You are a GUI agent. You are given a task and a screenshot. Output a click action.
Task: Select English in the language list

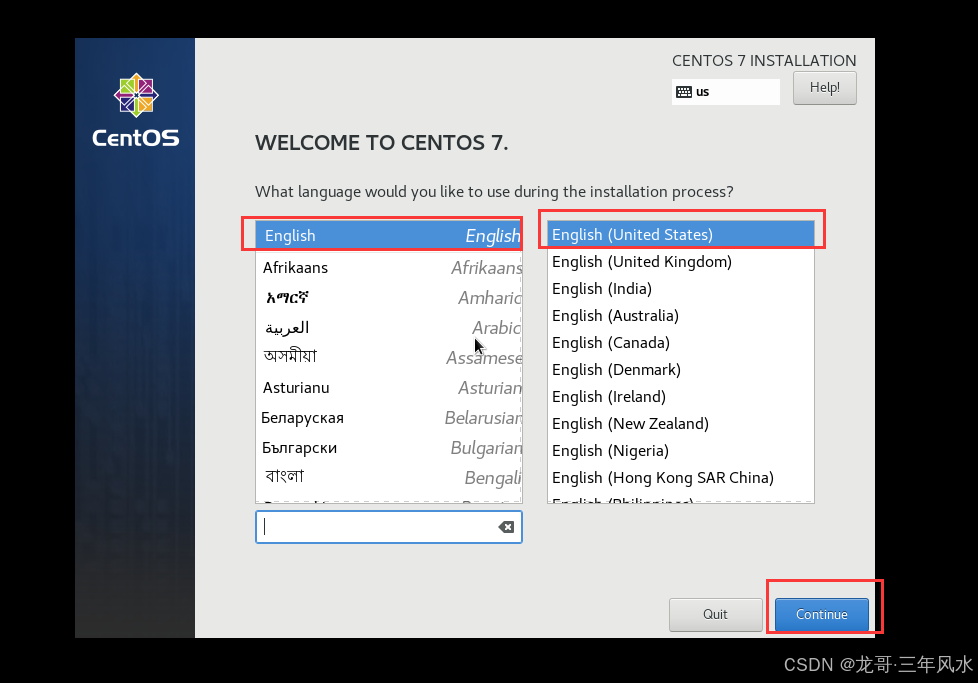[389, 236]
